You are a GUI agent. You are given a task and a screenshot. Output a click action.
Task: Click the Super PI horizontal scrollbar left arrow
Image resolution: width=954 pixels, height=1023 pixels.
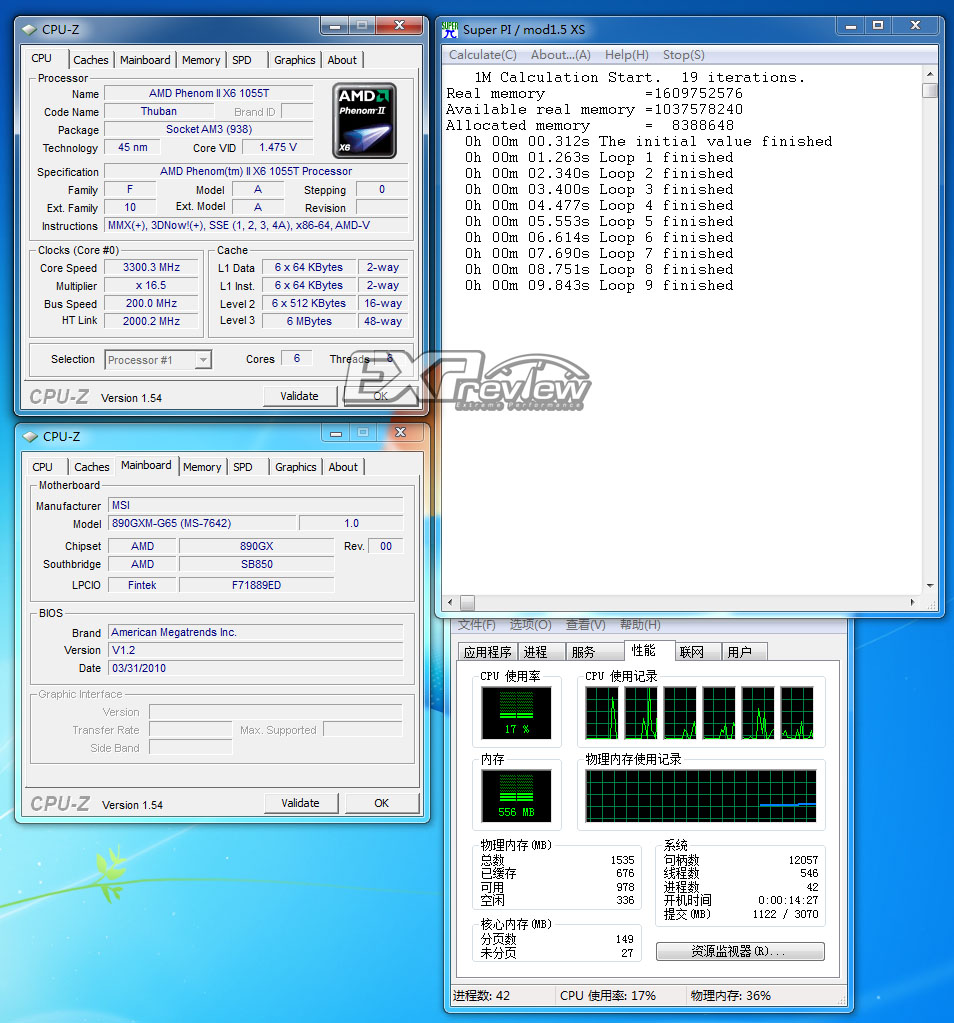pos(450,602)
